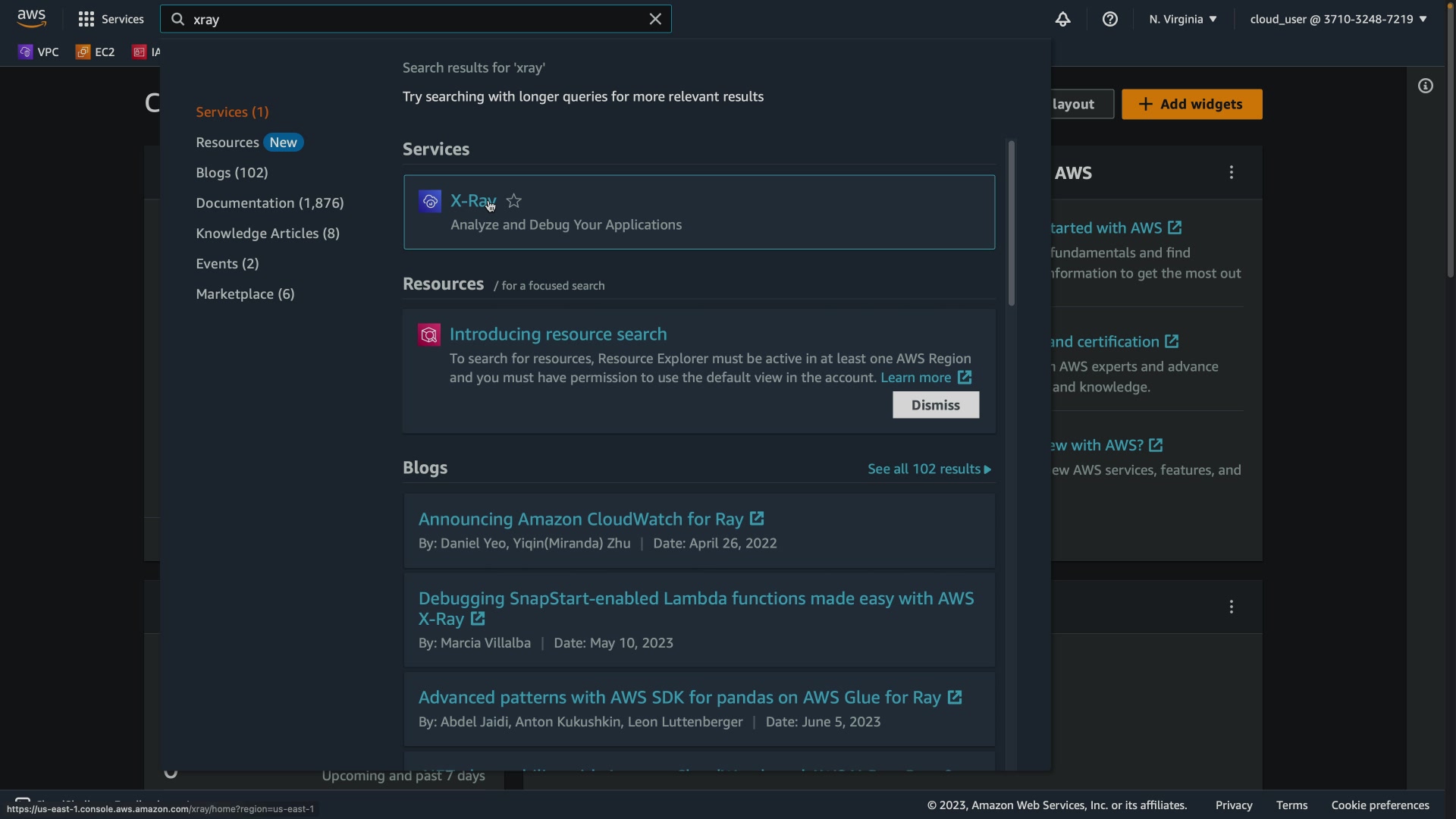Open the EC2 shortcut in favorites bar
The height and width of the screenshot is (819, 1456).
click(96, 52)
